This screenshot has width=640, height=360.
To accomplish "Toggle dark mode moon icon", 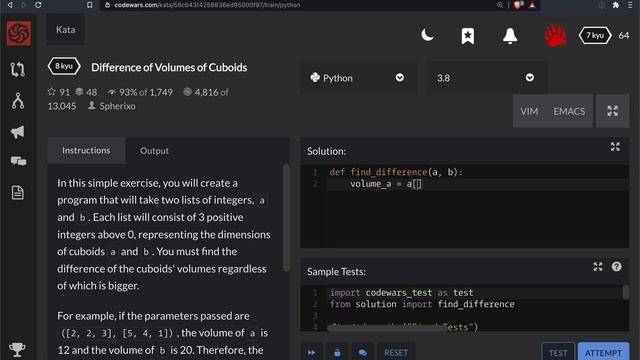I will 427,35.
